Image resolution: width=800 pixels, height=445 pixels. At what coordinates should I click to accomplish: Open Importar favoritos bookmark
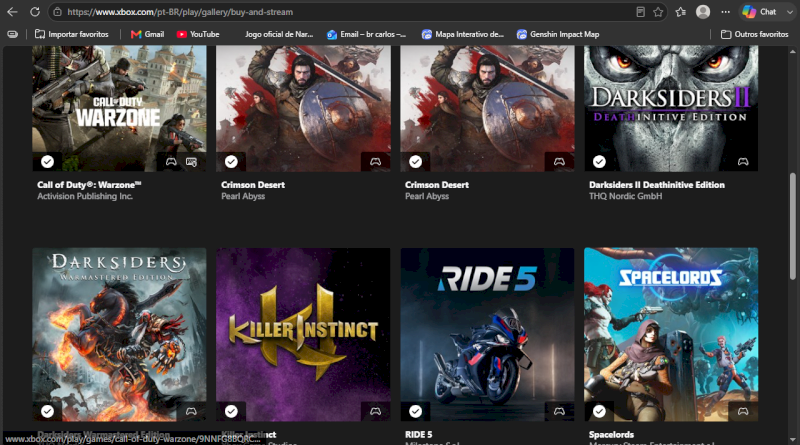coord(71,34)
